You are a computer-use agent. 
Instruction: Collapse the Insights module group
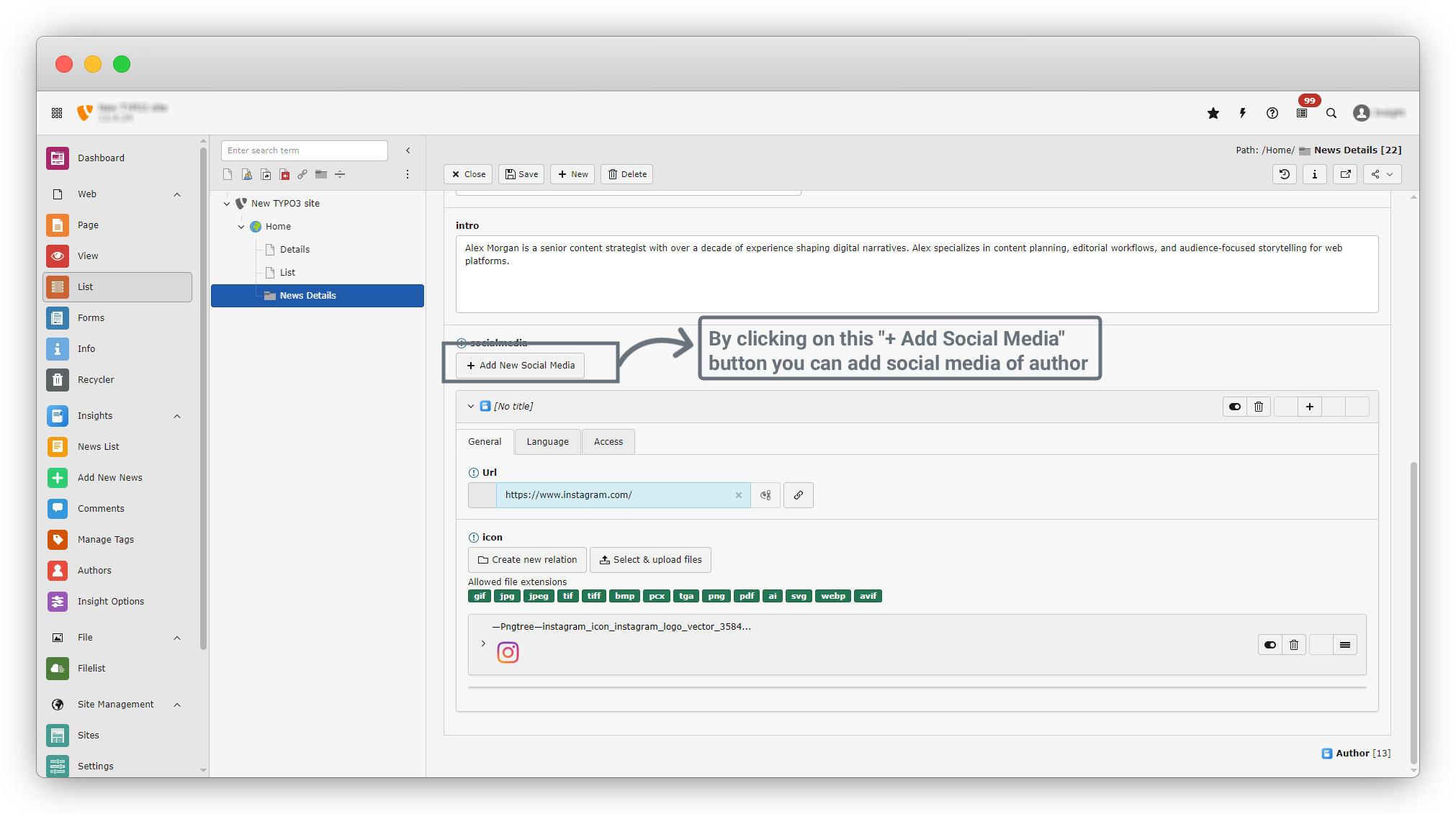(x=177, y=416)
